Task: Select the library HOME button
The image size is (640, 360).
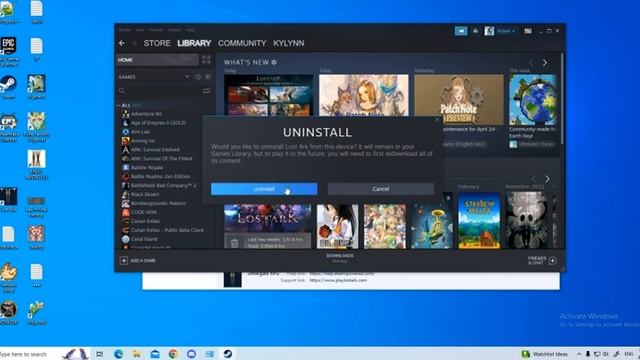Action: 158,60
